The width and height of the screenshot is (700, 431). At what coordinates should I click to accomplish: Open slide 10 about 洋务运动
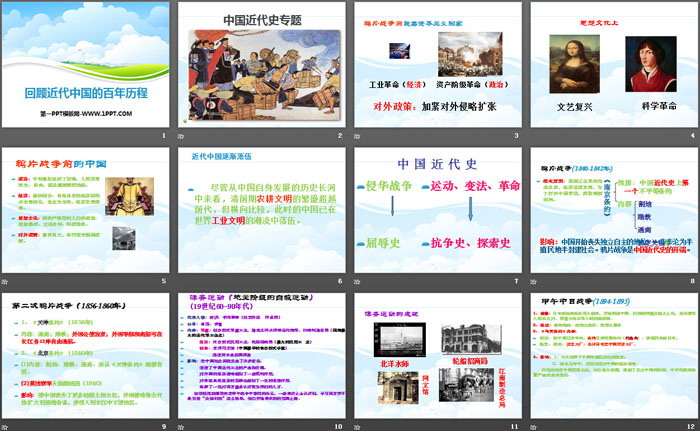(262, 357)
